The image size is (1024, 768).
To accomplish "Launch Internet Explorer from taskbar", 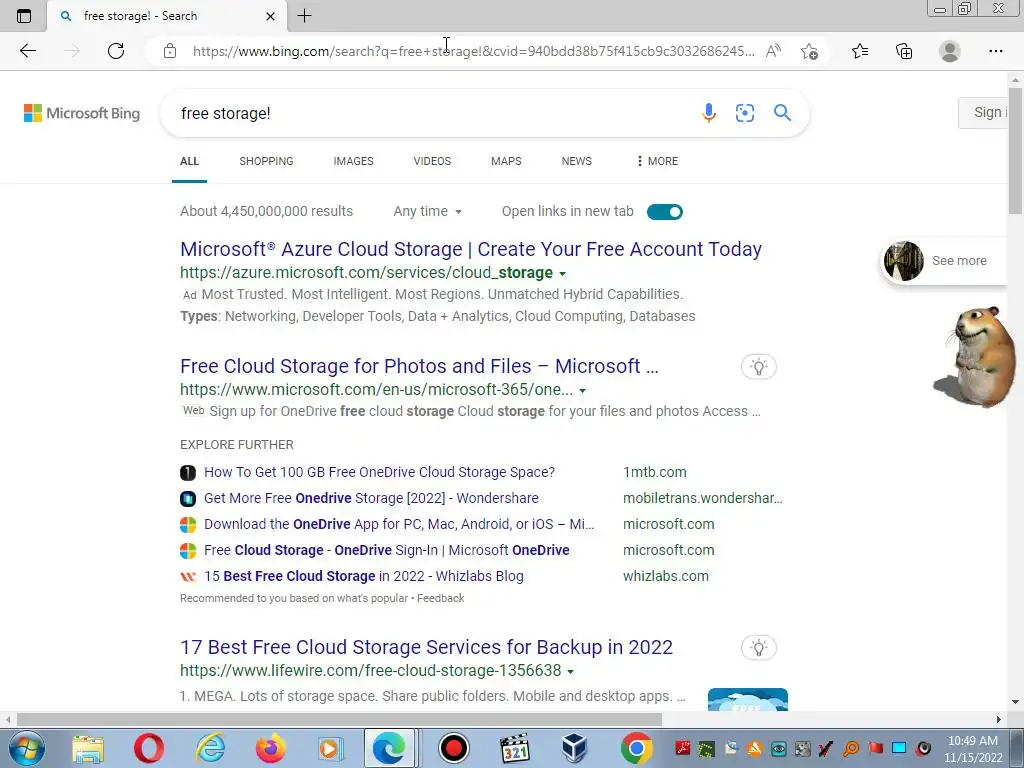I will coord(210,748).
